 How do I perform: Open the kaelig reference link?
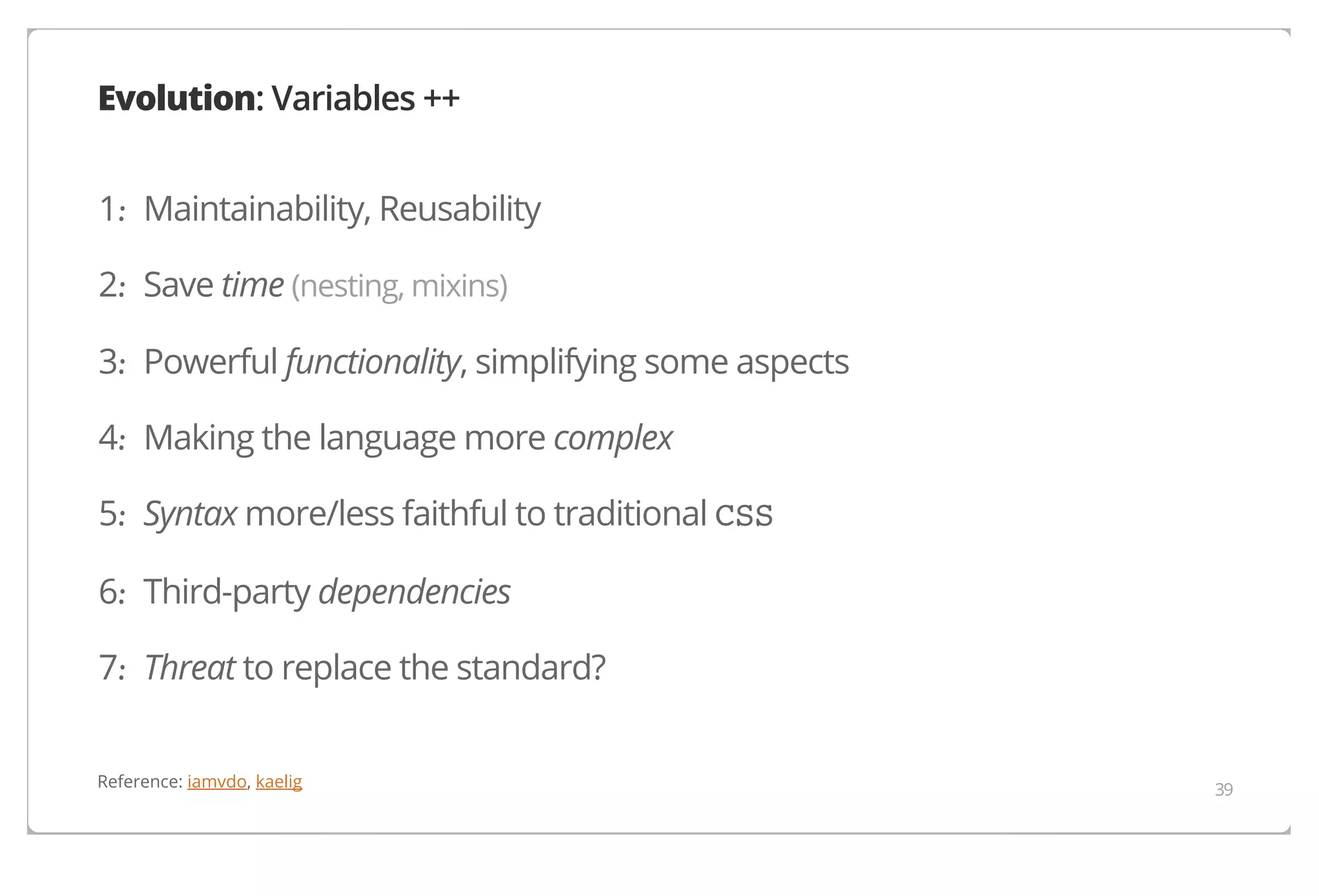pyautogui.click(x=278, y=781)
